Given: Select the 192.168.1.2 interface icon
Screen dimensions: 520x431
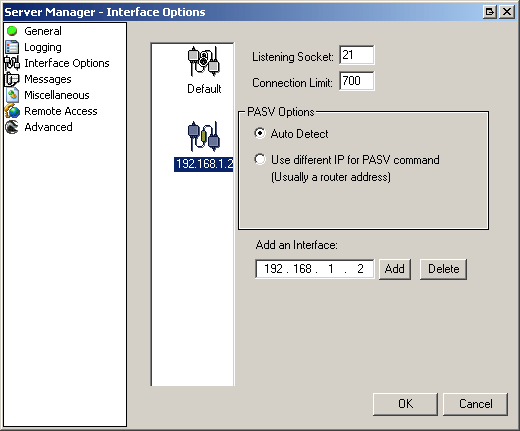Looking at the screenshot, I should click(204, 137).
